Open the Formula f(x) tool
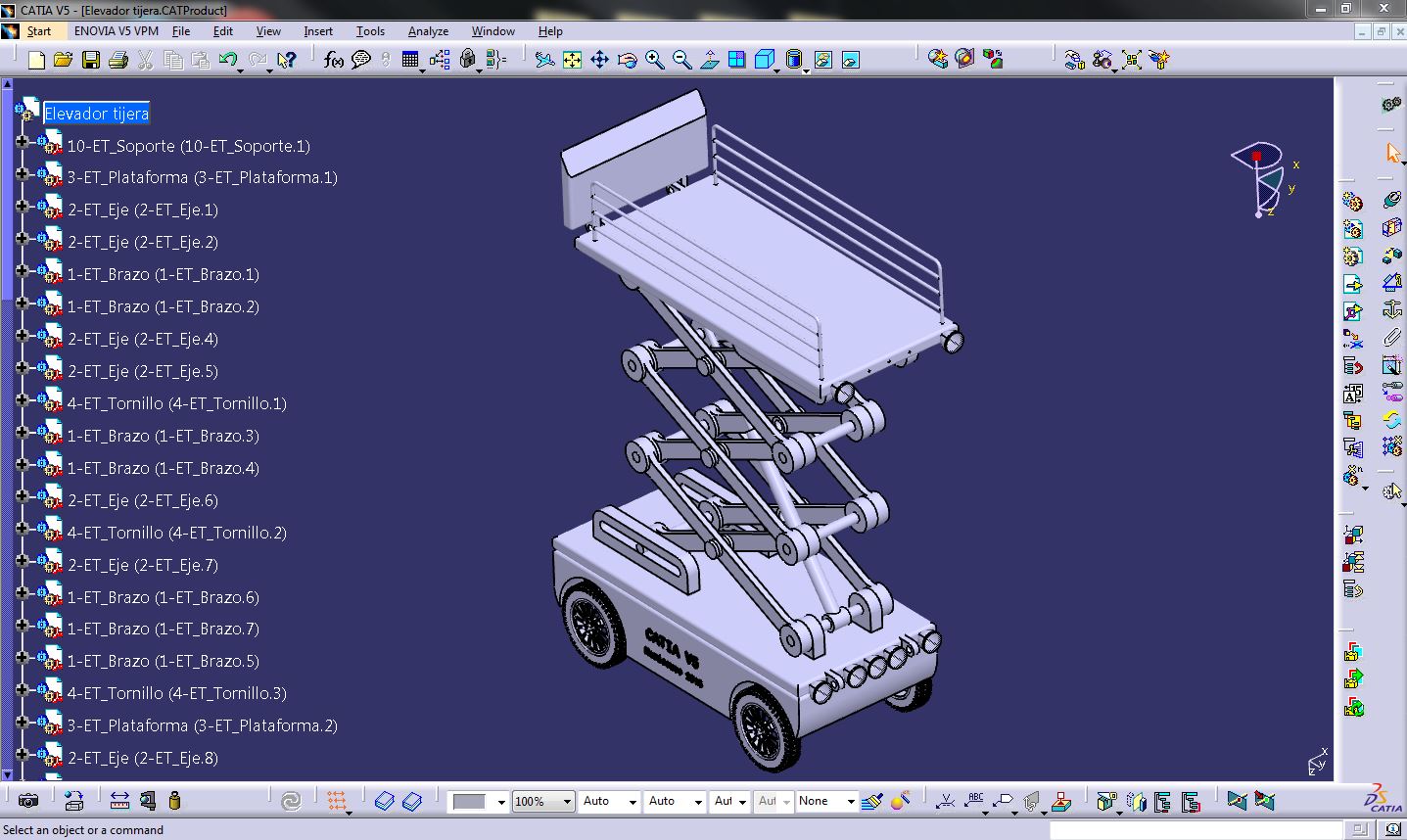The width and height of the screenshot is (1407, 840). point(334,61)
